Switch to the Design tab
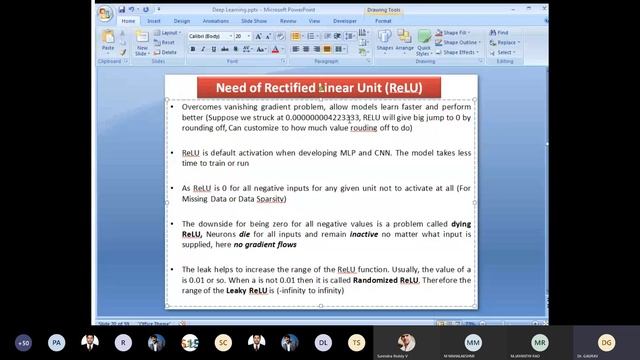The image size is (640, 360). pyautogui.click(x=182, y=21)
